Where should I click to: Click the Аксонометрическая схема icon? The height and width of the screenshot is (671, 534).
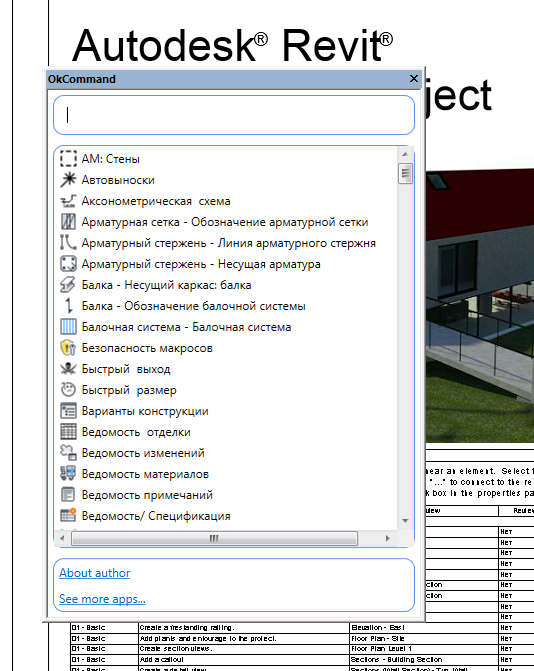click(x=68, y=201)
